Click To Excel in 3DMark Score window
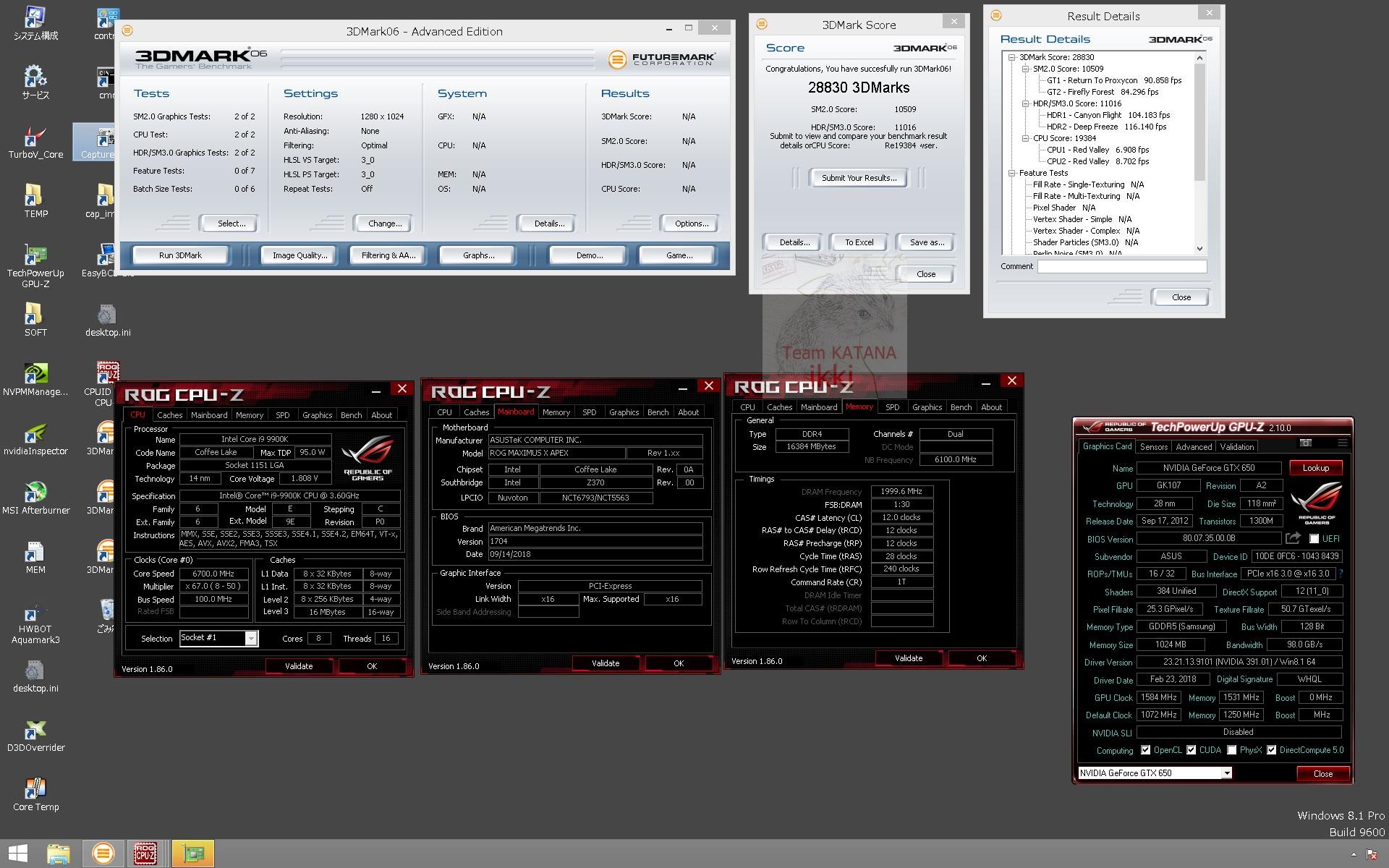The width and height of the screenshot is (1389, 868). click(859, 242)
